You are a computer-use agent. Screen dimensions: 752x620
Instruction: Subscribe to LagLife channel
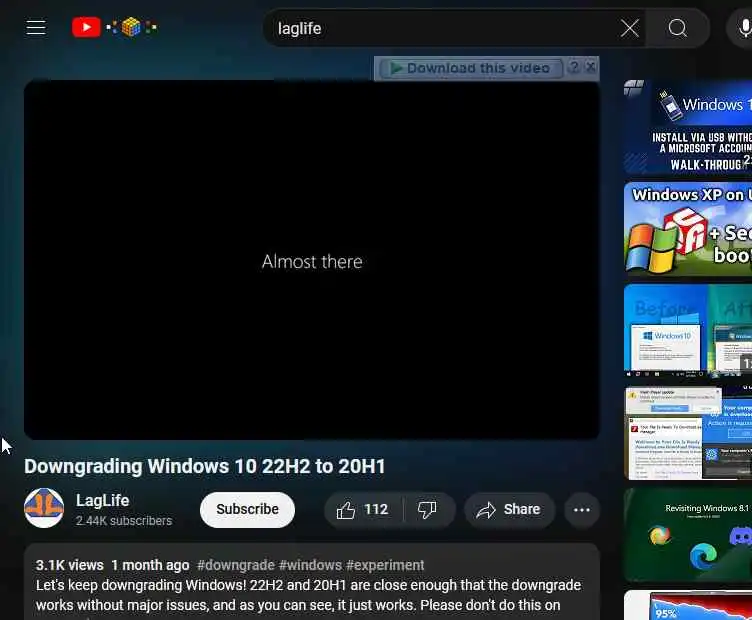(247, 510)
